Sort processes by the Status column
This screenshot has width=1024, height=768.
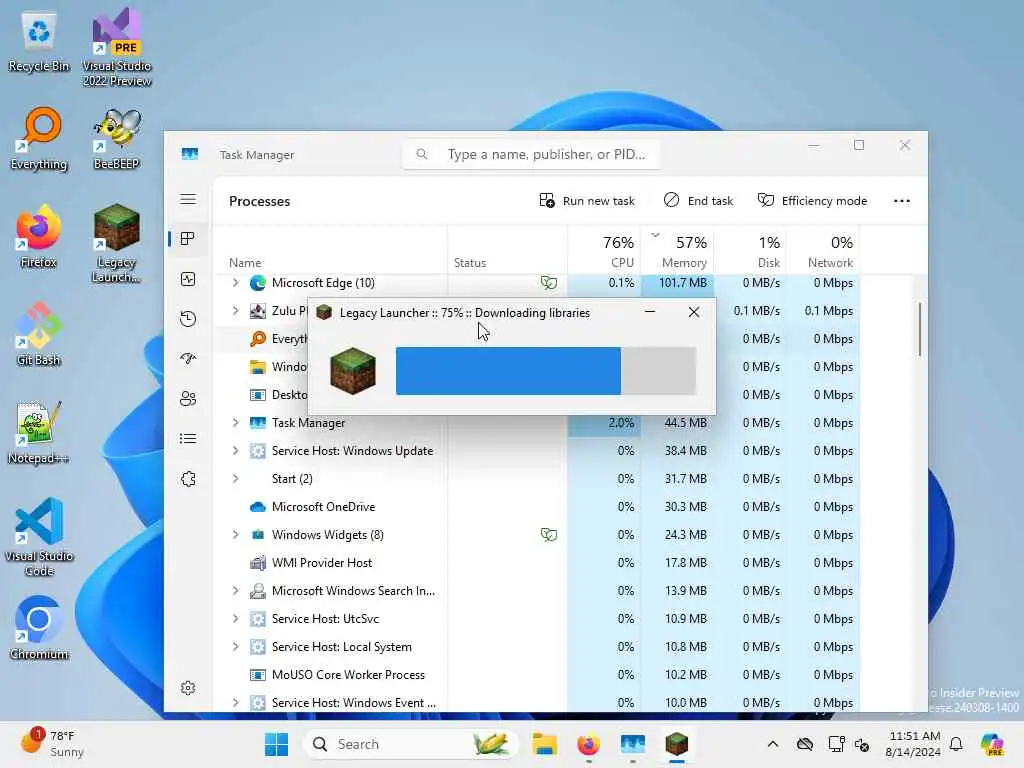coord(507,251)
